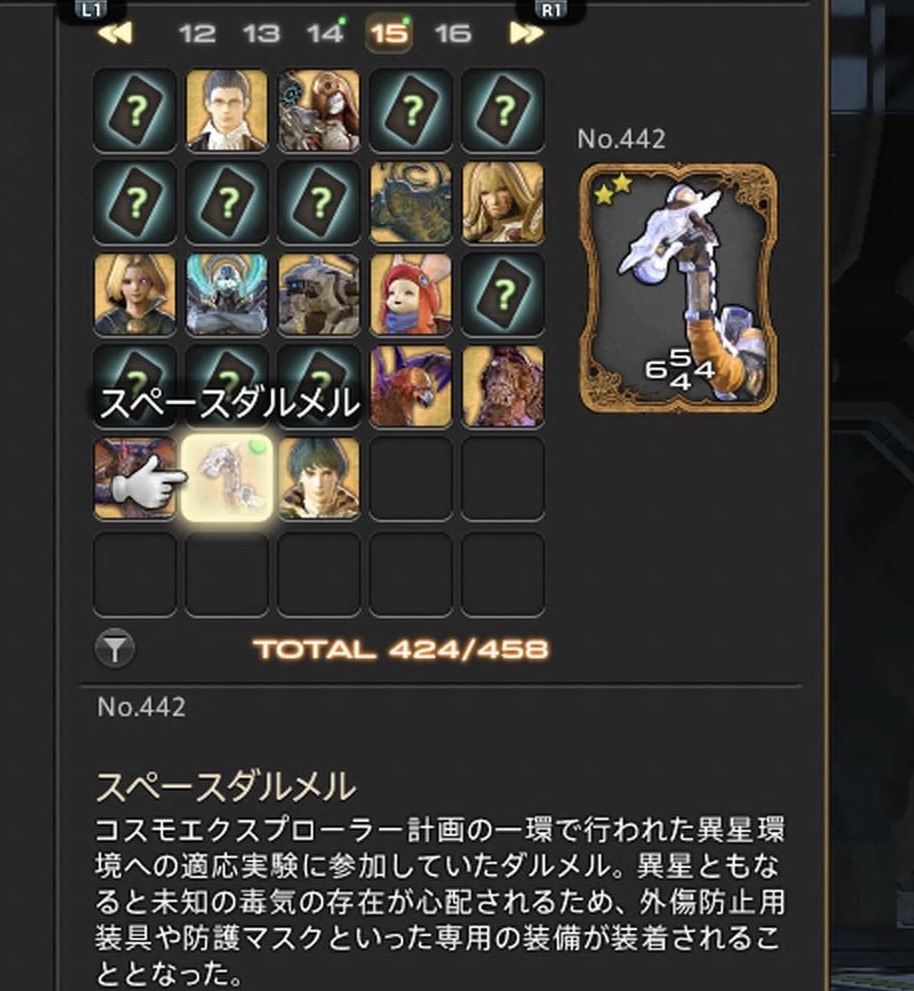Skip forward with double right arrows
The height and width of the screenshot is (991, 914).
(527, 33)
